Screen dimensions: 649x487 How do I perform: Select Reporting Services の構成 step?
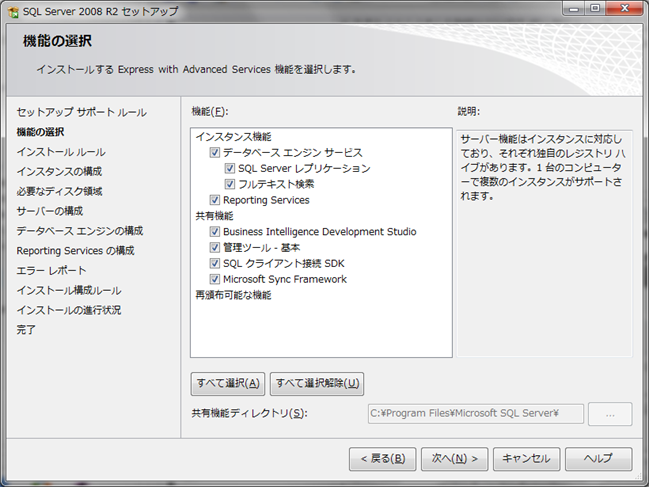tap(75, 251)
